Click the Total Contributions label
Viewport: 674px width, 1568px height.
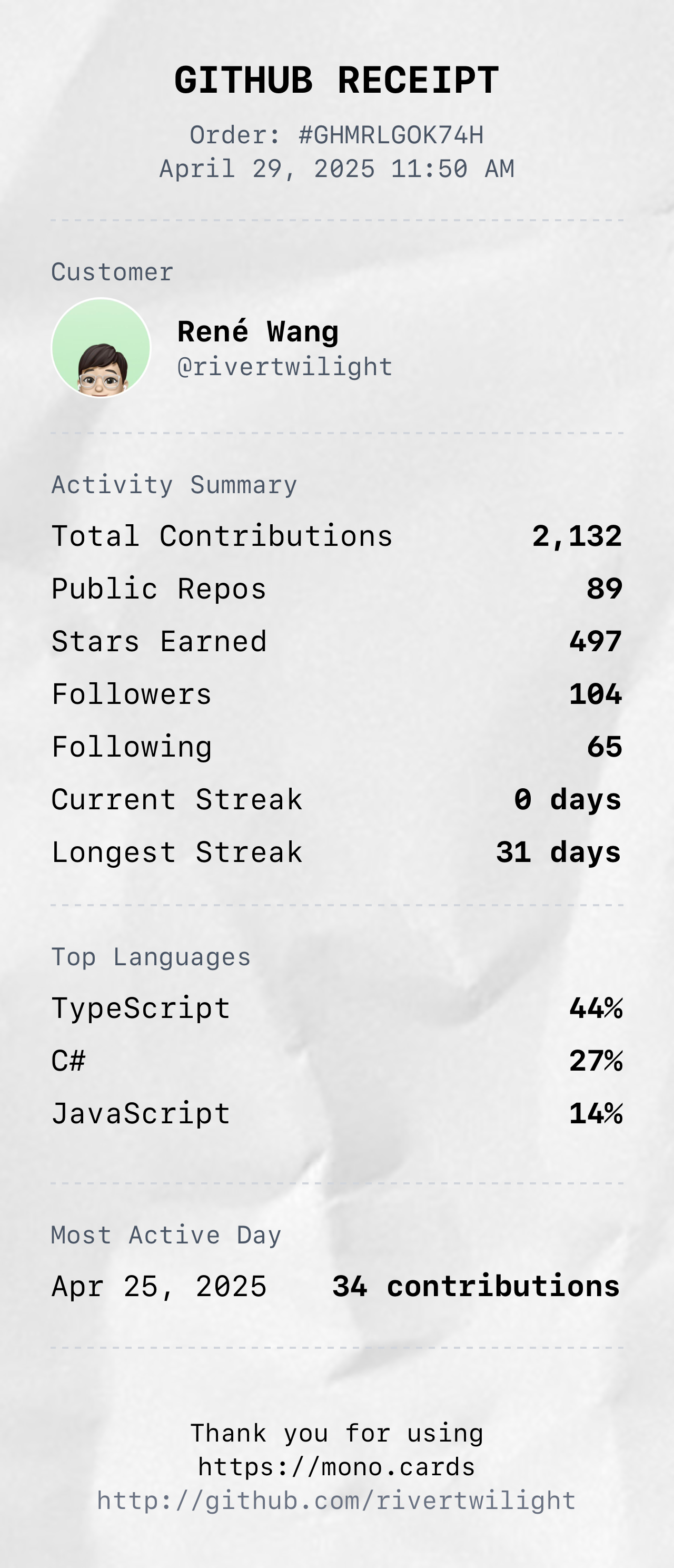pos(222,536)
